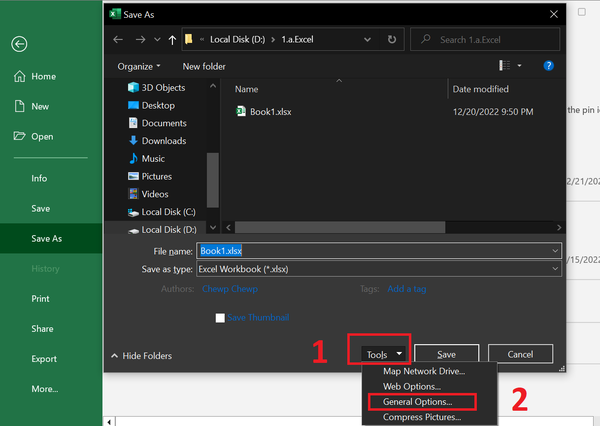Select the Book1.xlsx file
The height and width of the screenshot is (426, 600).
click(x=271, y=112)
